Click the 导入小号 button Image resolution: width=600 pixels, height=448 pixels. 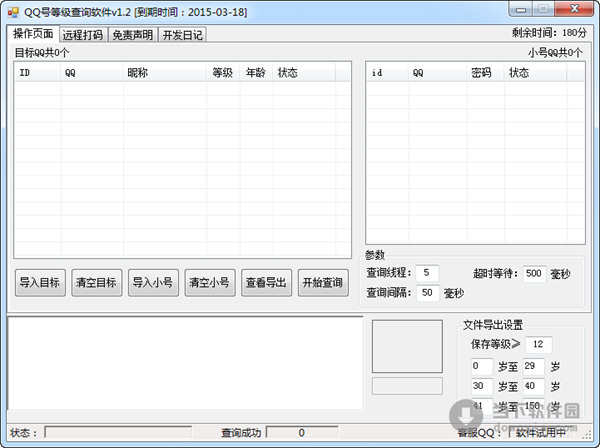(x=153, y=283)
